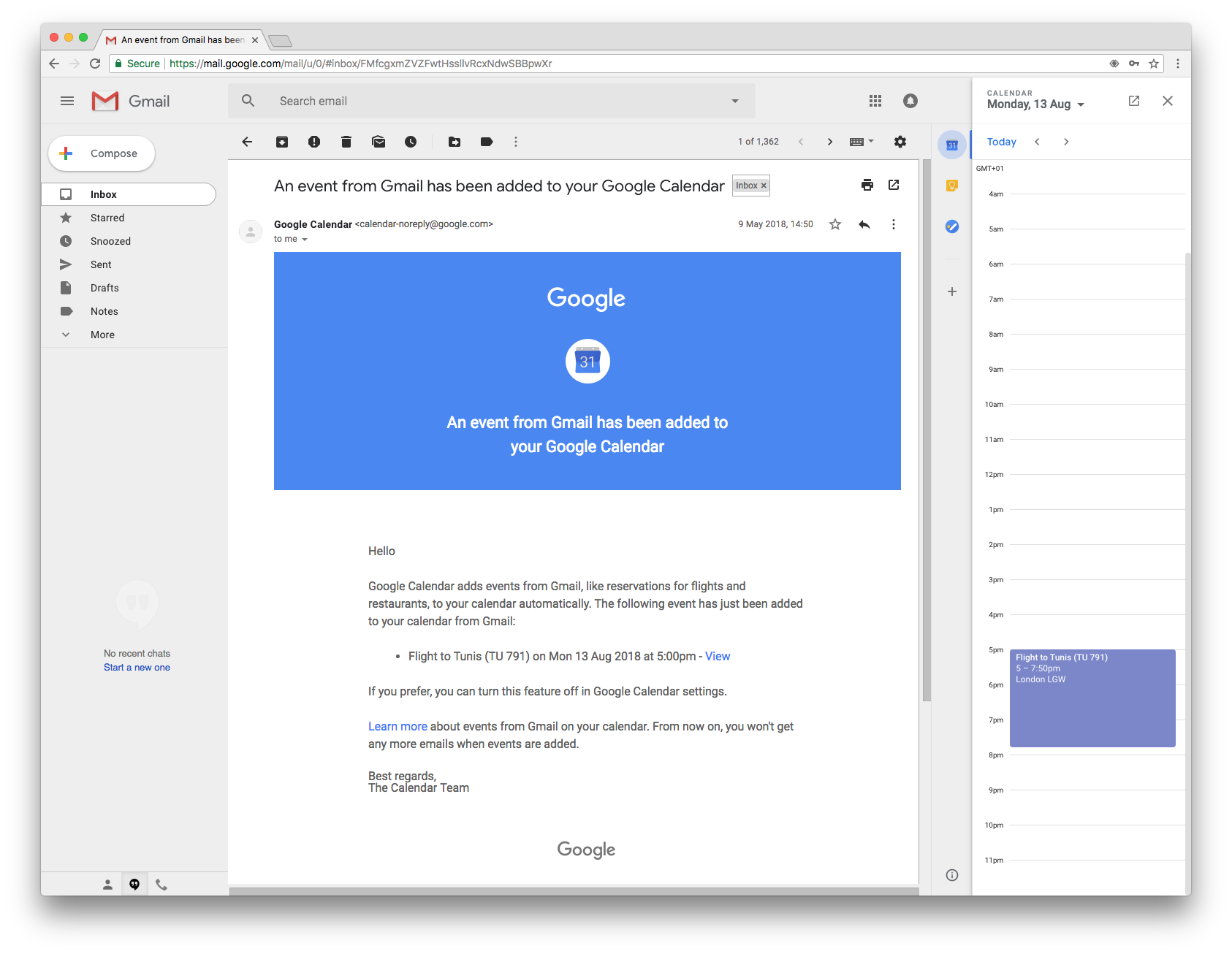1232x954 pixels.
Task: Compose a new email
Action: 102,153
